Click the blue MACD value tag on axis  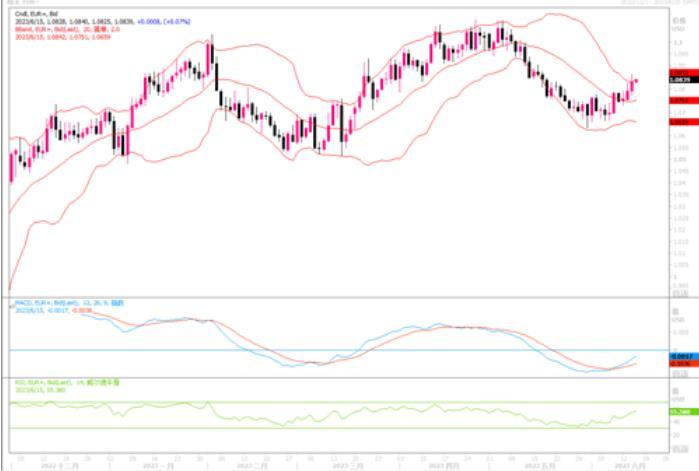click(680, 356)
